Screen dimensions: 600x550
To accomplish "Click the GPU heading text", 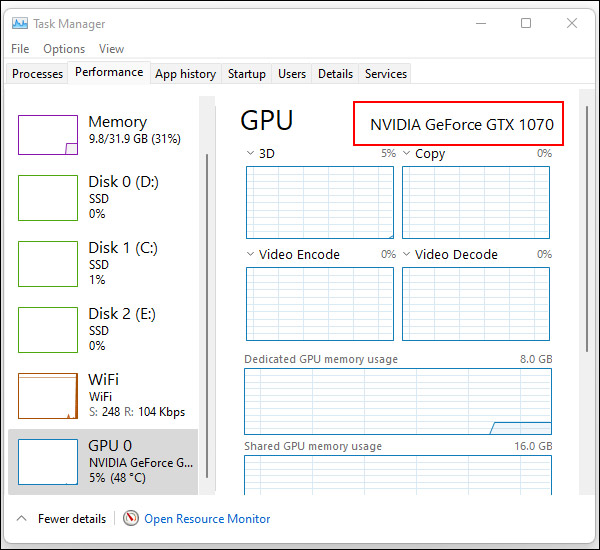I will (267, 120).
